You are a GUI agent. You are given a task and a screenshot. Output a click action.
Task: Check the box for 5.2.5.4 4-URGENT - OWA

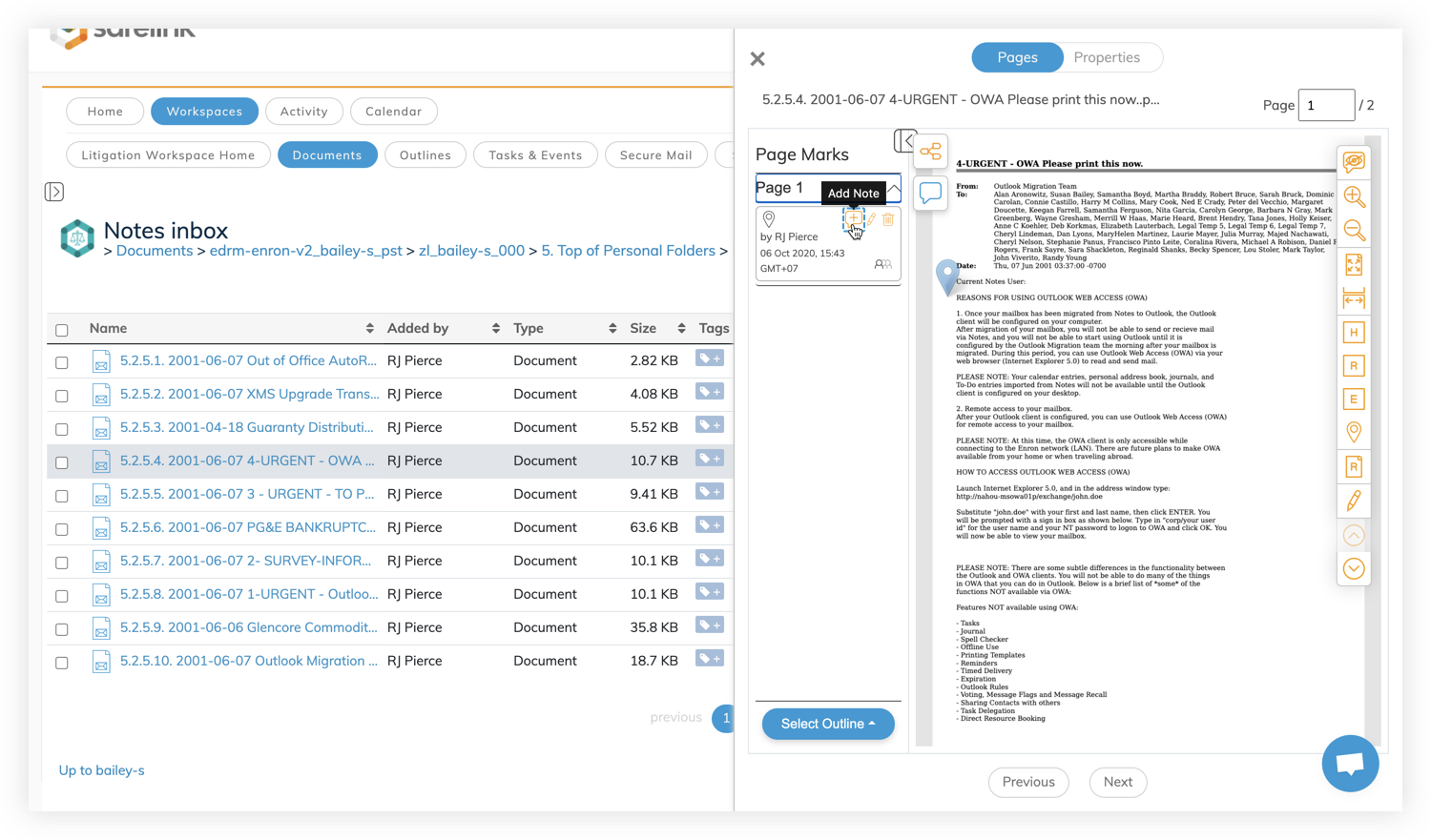click(62, 462)
